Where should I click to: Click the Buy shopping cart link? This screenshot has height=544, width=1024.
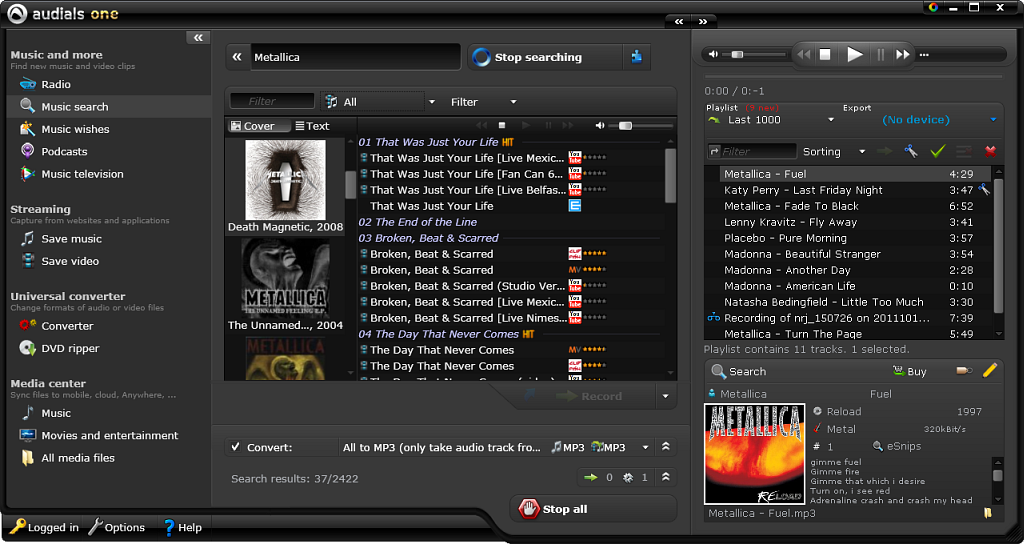pos(909,372)
